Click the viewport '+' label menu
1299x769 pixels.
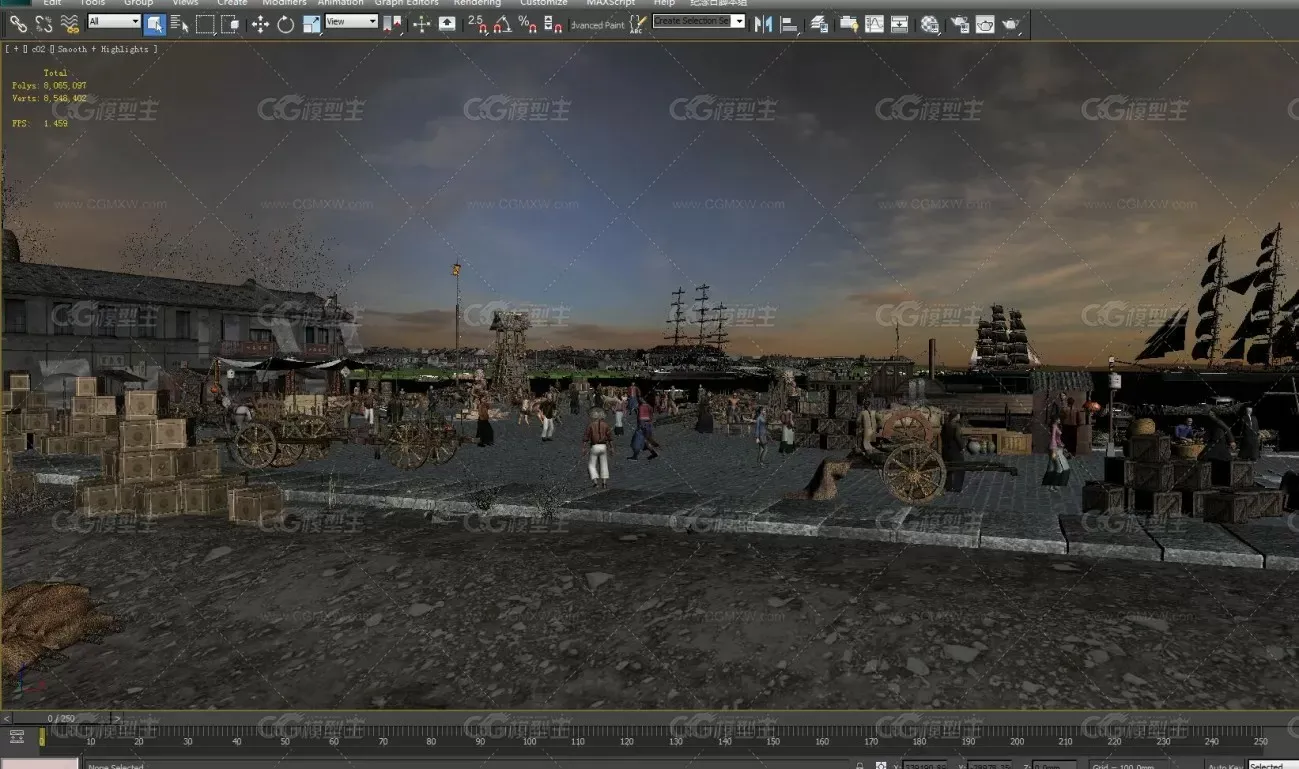[x=18, y=48]
